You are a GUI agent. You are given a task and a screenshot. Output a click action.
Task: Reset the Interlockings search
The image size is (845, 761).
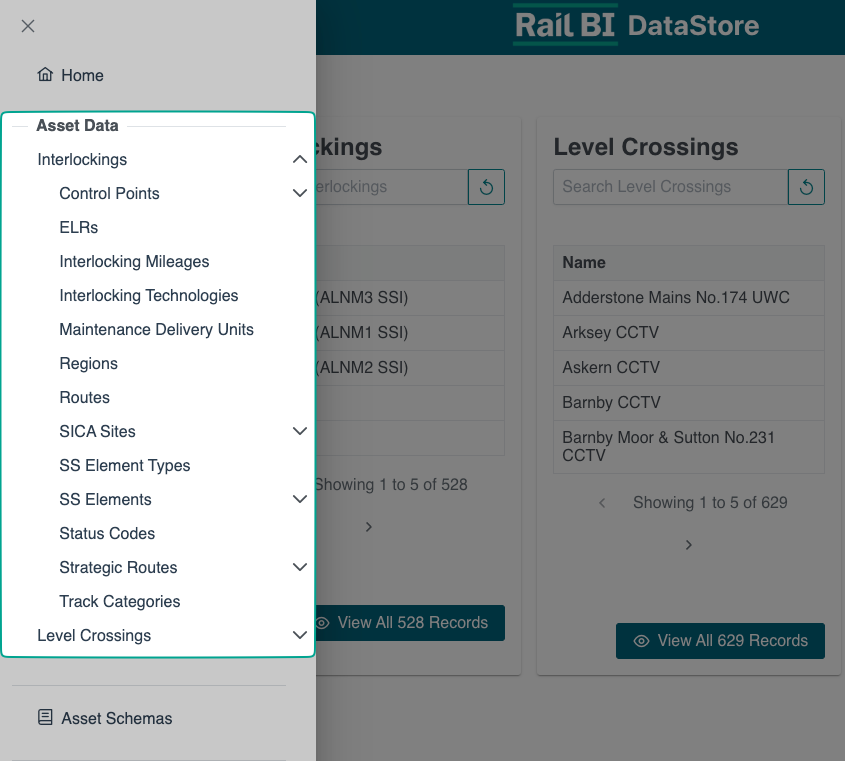pos(486,187)
